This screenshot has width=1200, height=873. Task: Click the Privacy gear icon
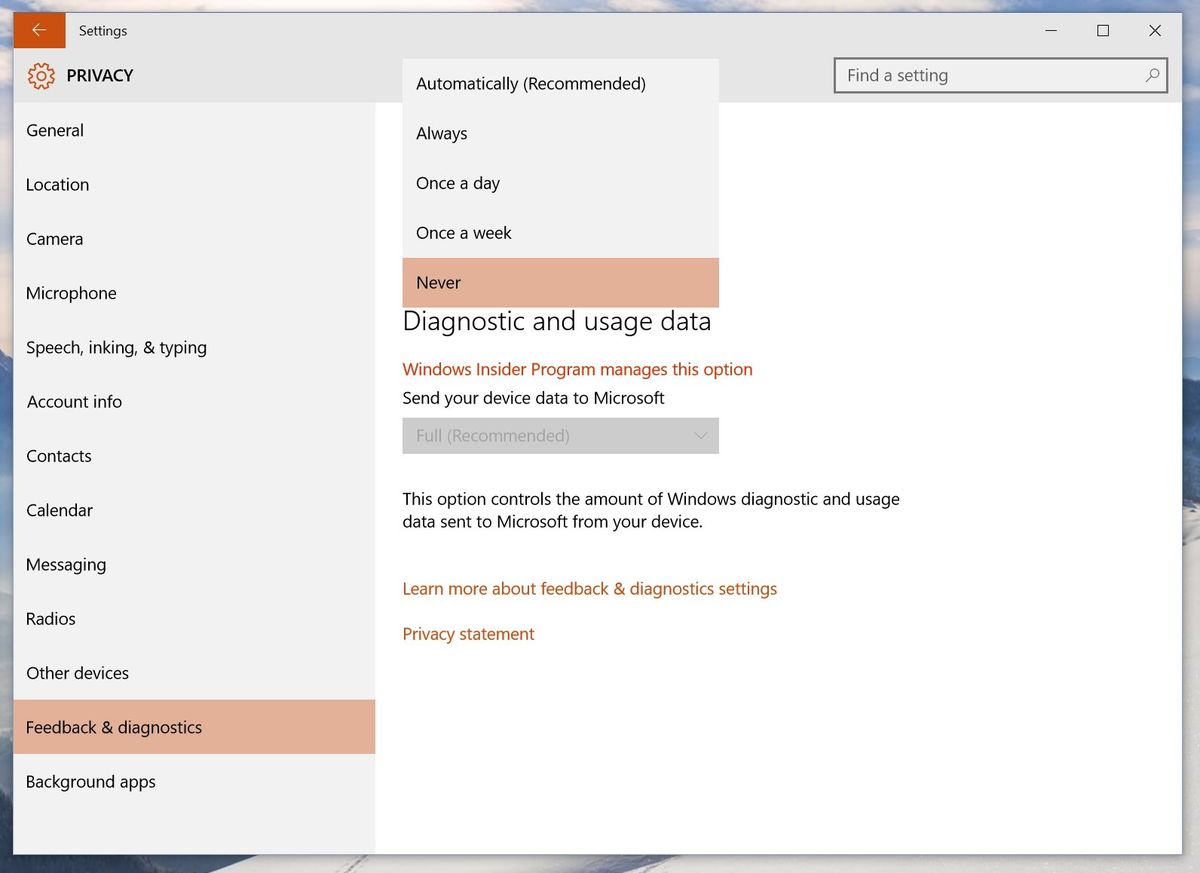pos(40,75)
